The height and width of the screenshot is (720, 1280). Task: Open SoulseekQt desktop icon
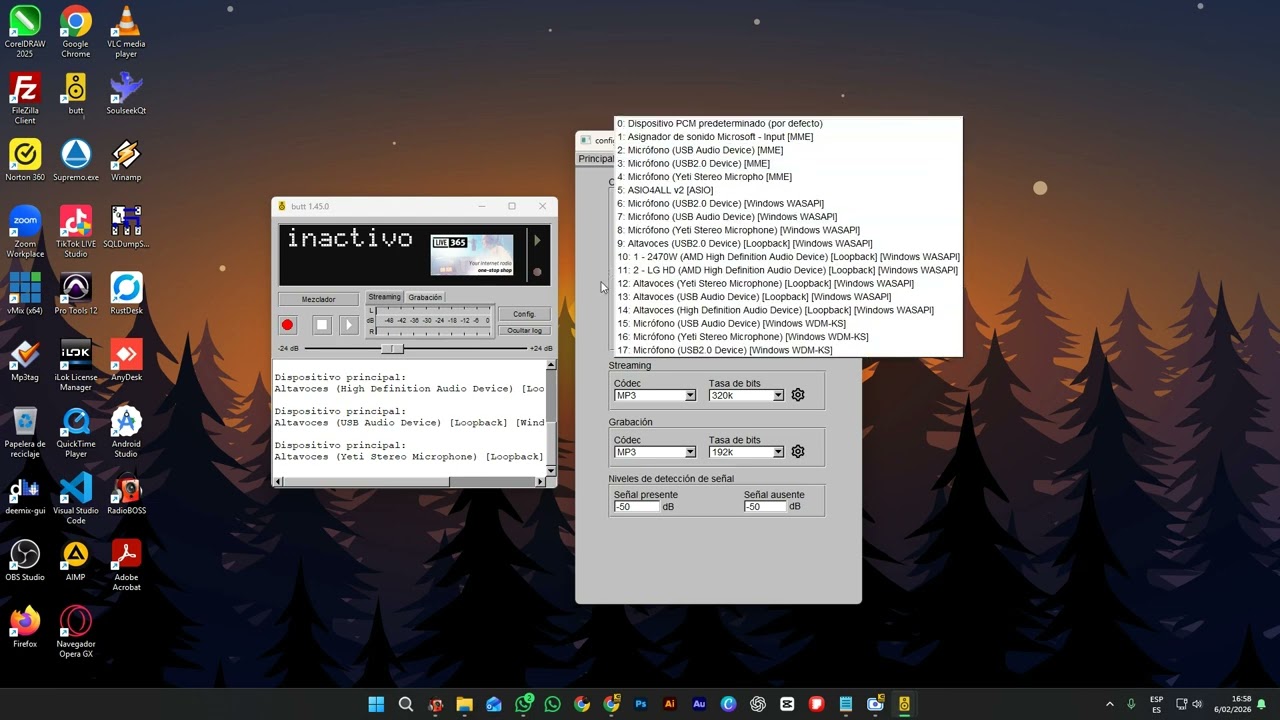point(126,94)
